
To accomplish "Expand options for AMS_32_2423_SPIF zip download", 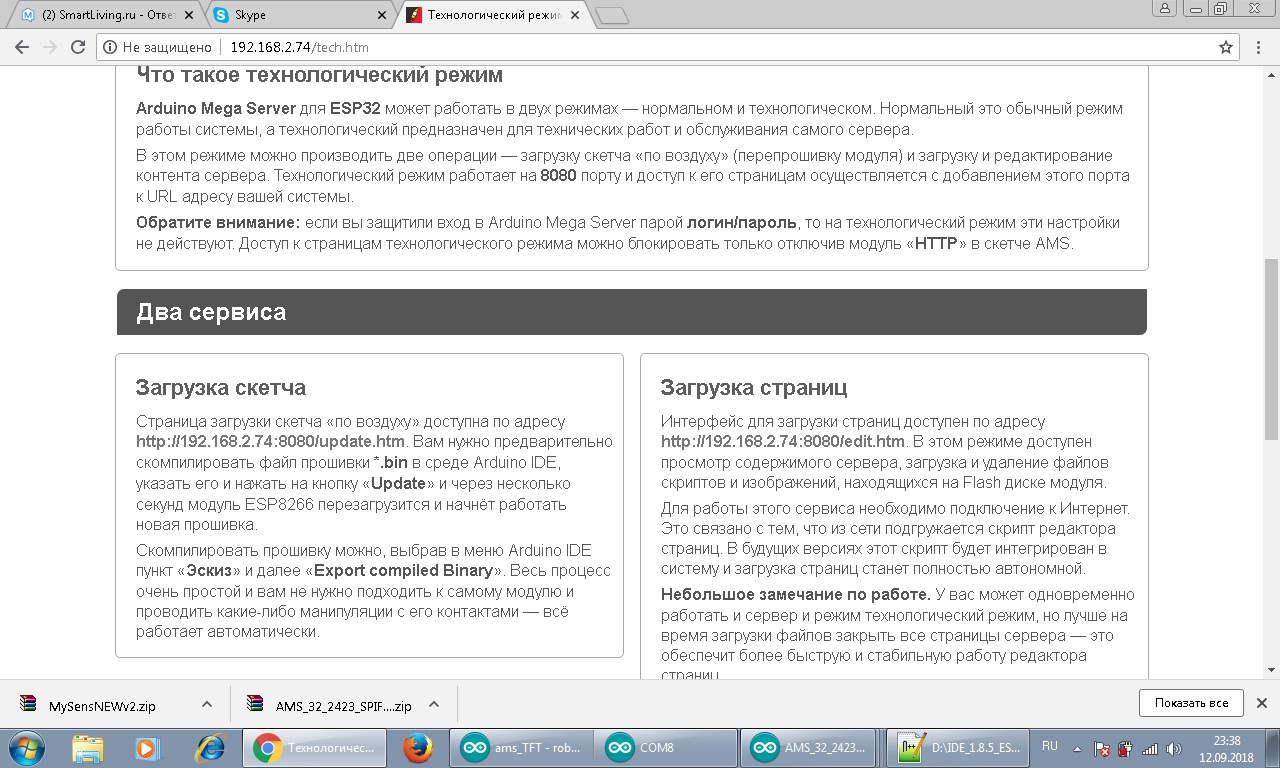I will point(434,704).
